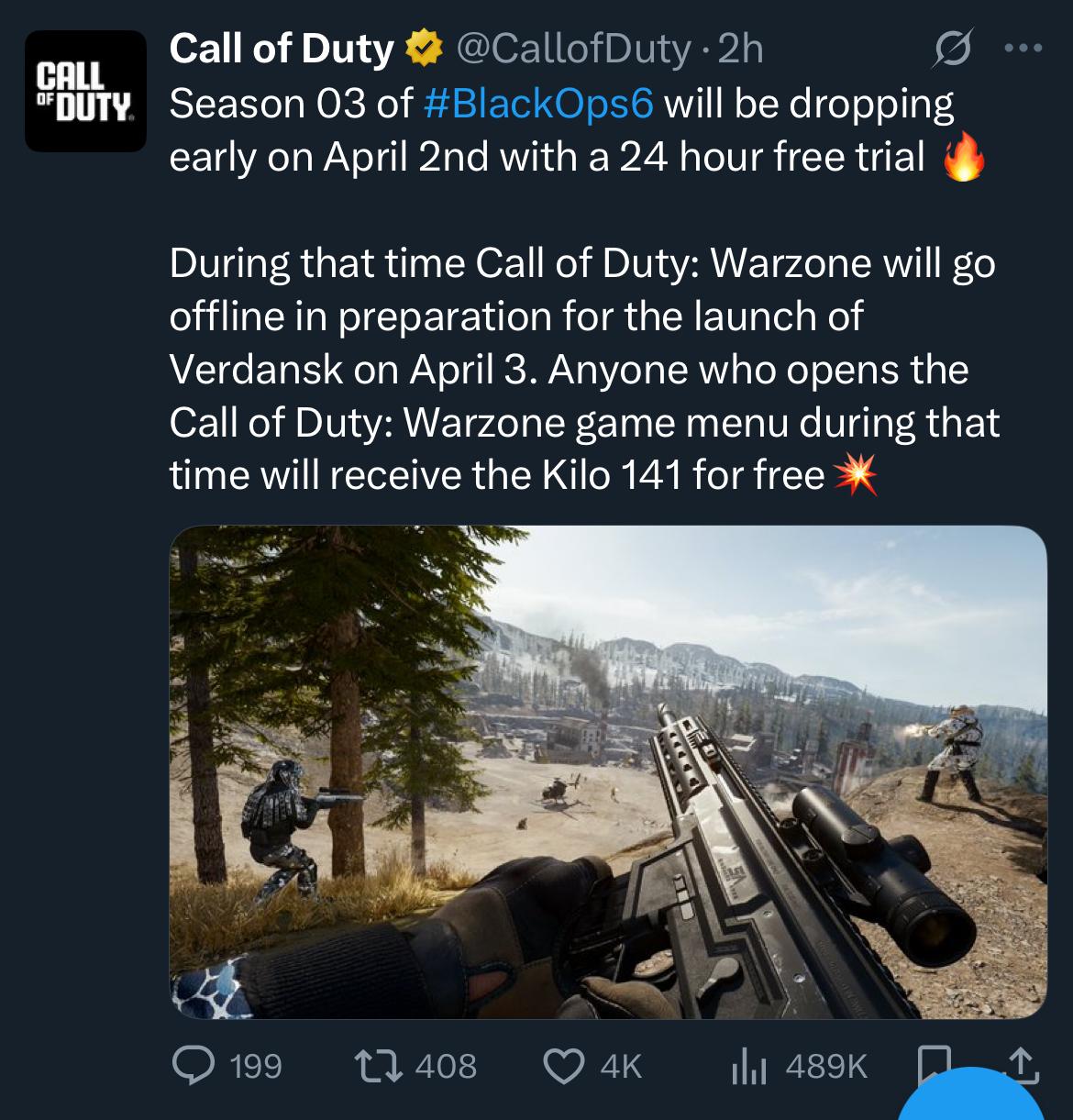The image size is (1073, 1120).
Task: Click the 2h timestamp of the post
Action: point(740,50)
